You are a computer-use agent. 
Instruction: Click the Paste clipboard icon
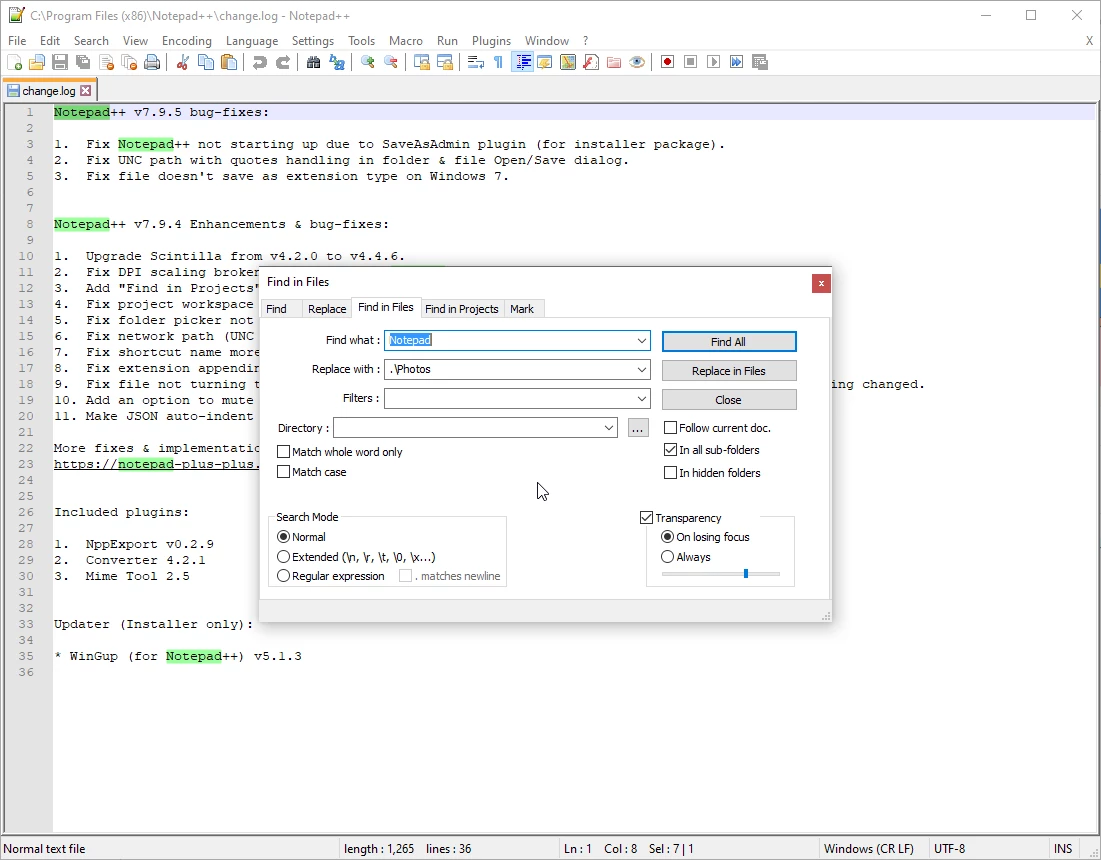pos(229,62)
